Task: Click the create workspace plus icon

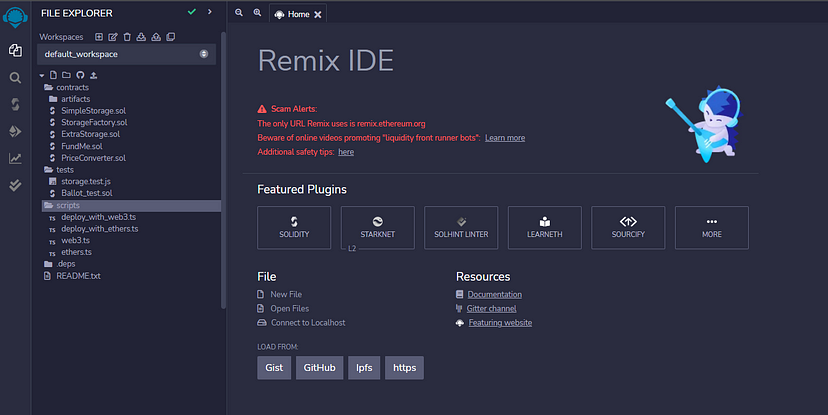Action: click(x=99, y=36)
